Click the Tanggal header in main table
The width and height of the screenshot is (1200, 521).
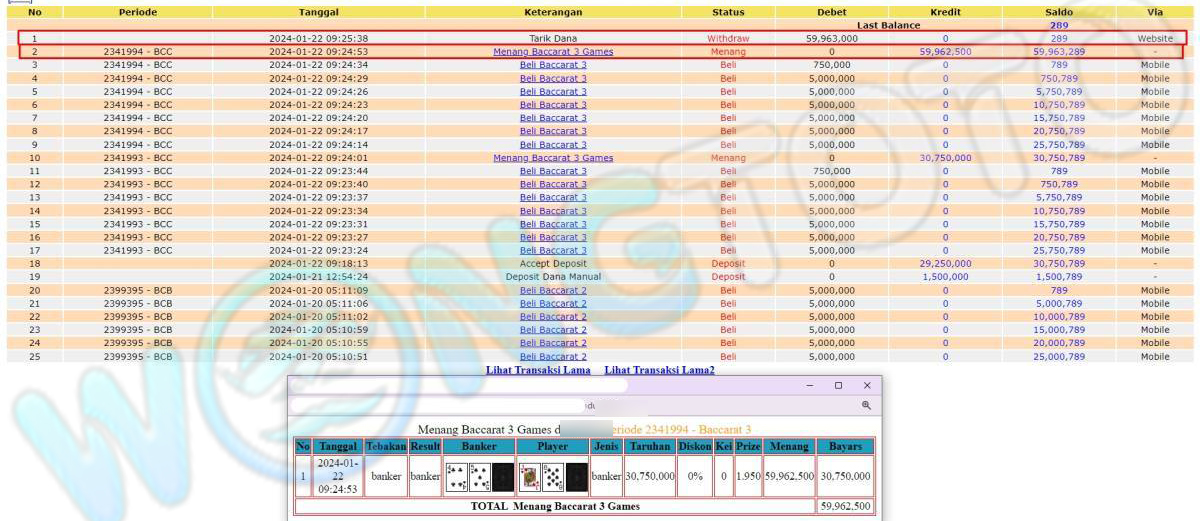[x=318, y=12]
